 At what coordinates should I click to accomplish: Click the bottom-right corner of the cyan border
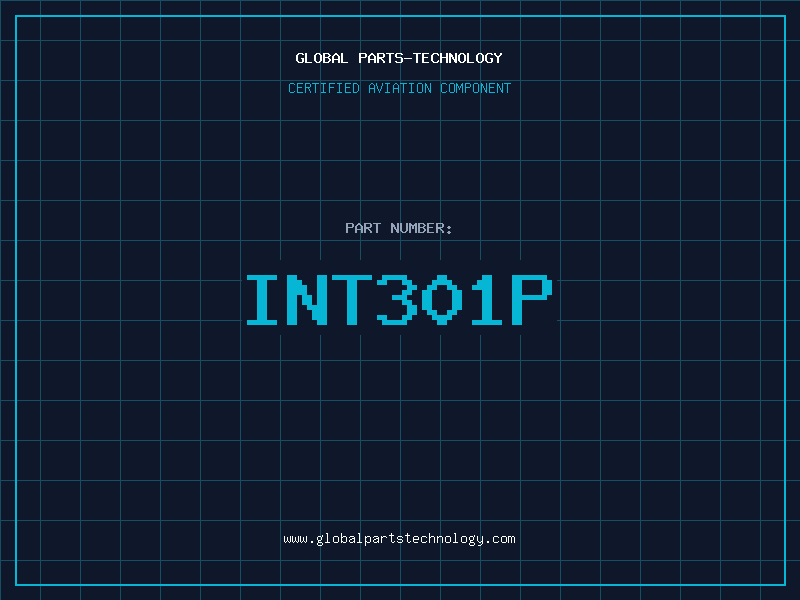point(784,584)
